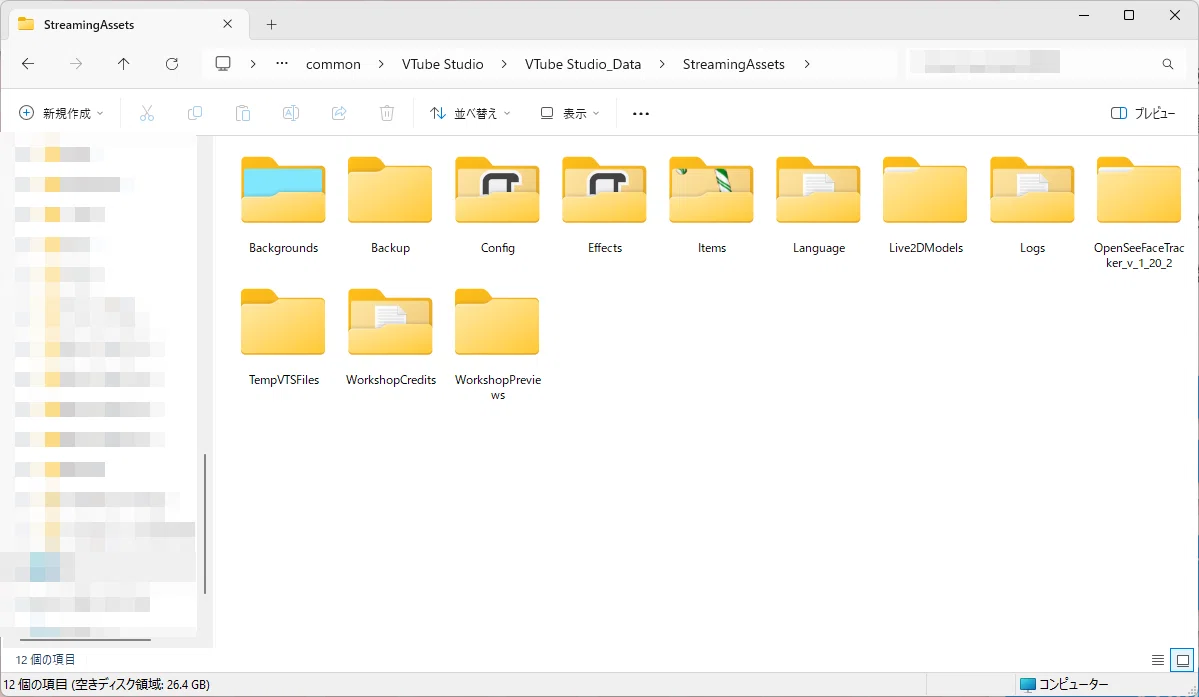Click the navigation pane vertical scrollbar
Viewport: 1199px width, 697px height.
click(205, 524)
